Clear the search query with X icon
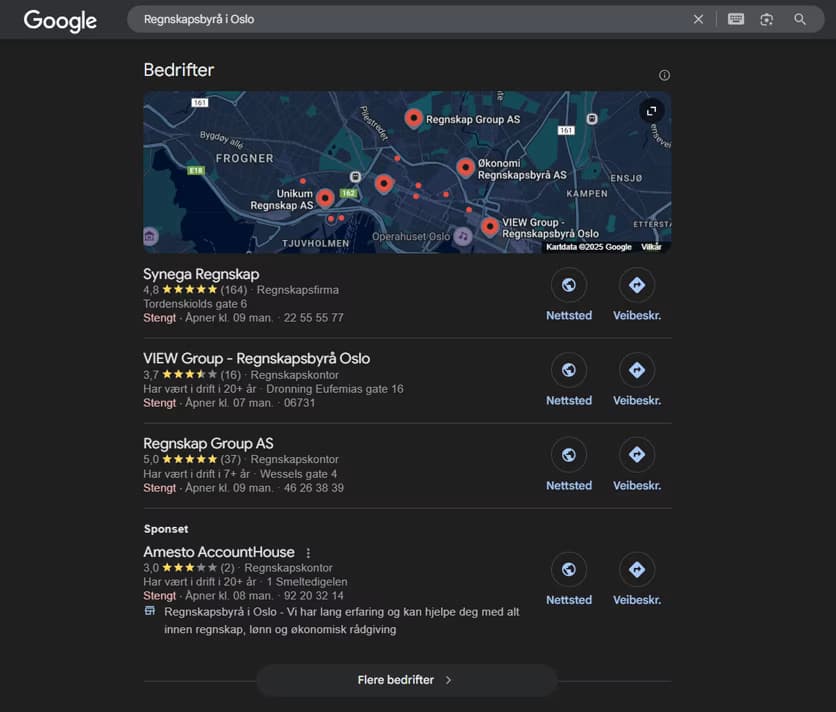The width and height of the screenshot is (836, 712). pos(698,19)
